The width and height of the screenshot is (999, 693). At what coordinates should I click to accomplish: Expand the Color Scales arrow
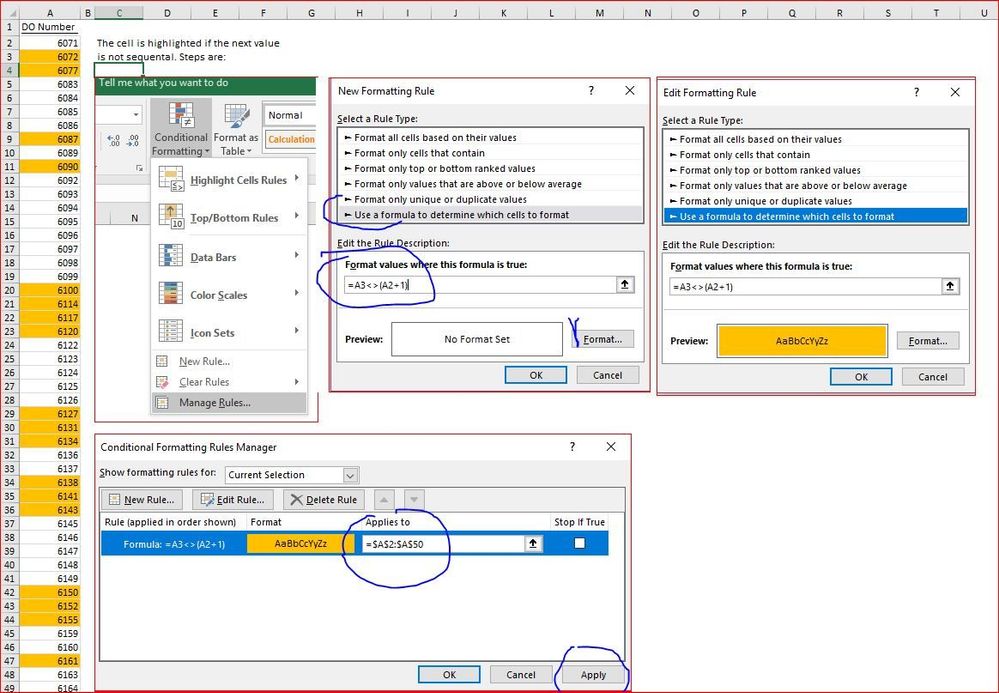click(x=297, y=292)
